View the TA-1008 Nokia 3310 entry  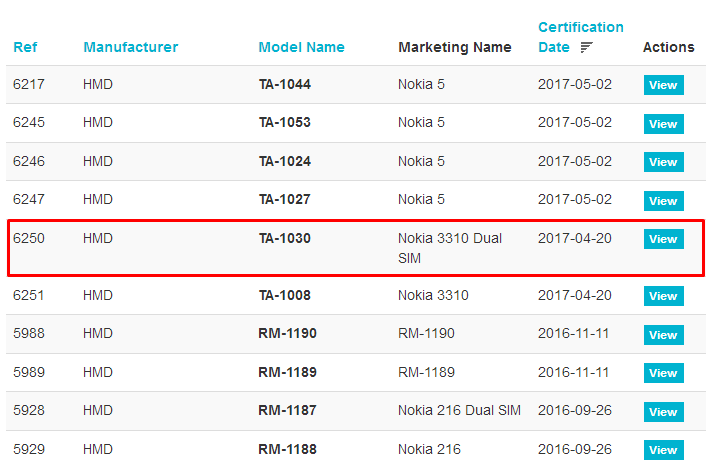pyautogui.click(x=663, y=296)
